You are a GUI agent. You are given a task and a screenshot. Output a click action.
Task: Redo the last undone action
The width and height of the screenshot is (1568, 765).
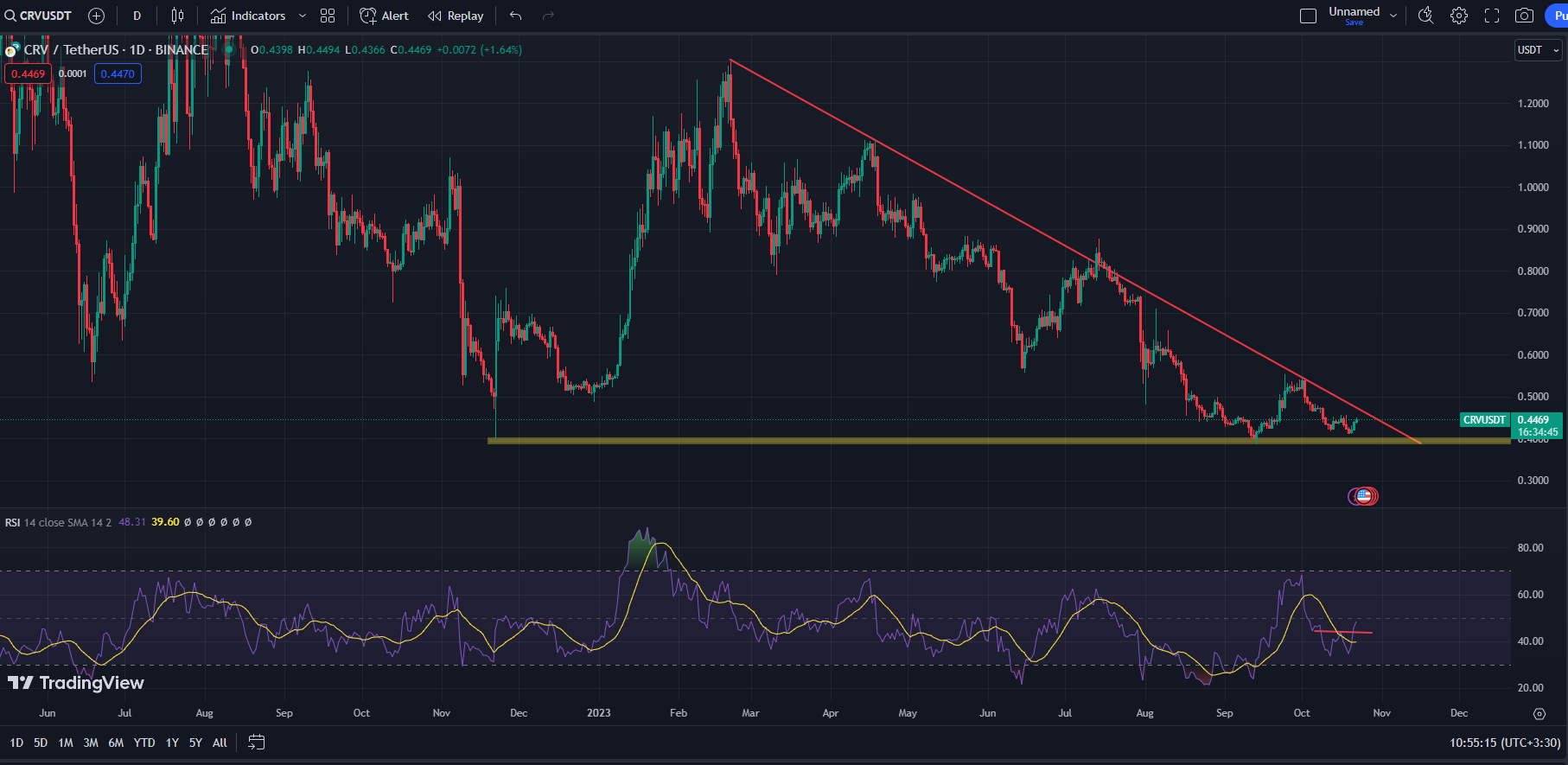click(x=548, y=16)
